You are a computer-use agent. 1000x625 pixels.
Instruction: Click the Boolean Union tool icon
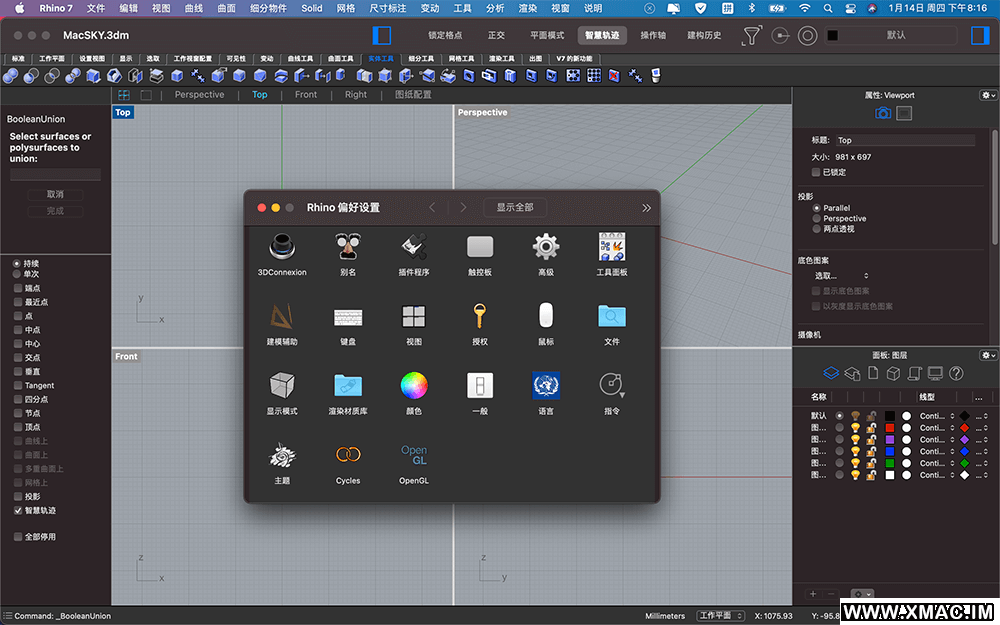pyautogui.click(x=10, y=77)
